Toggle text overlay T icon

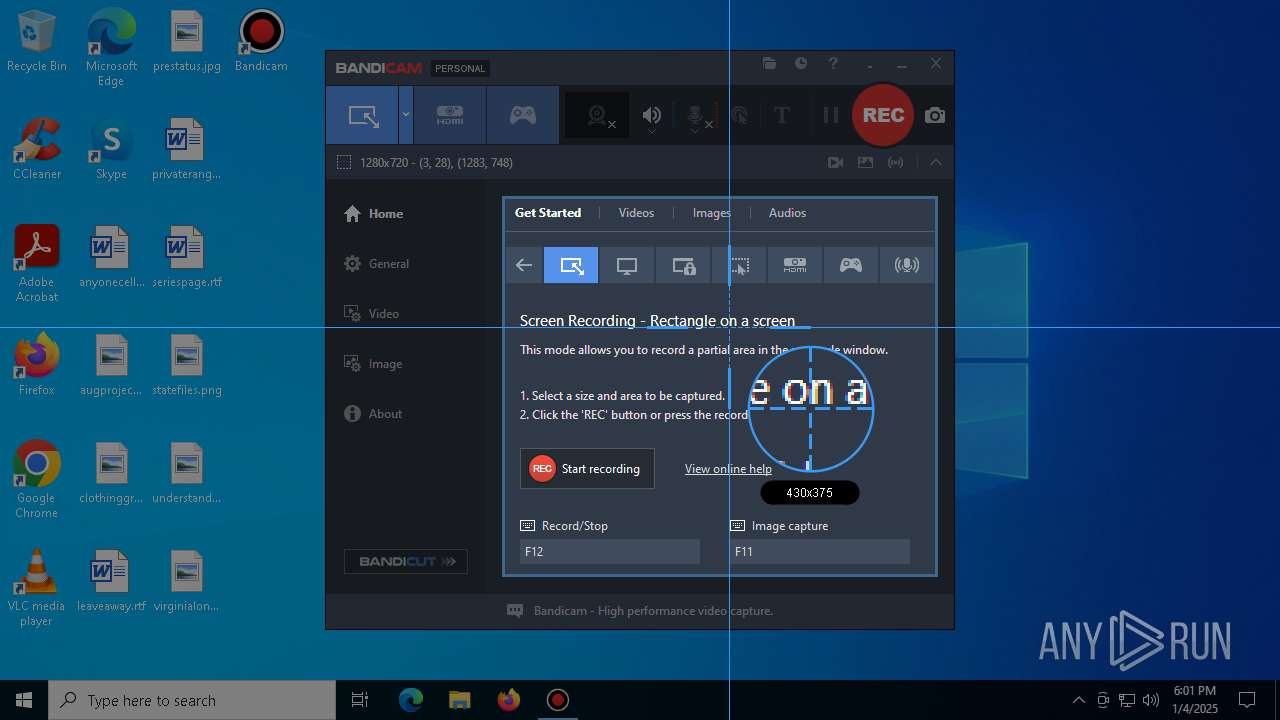click(782, 115)
